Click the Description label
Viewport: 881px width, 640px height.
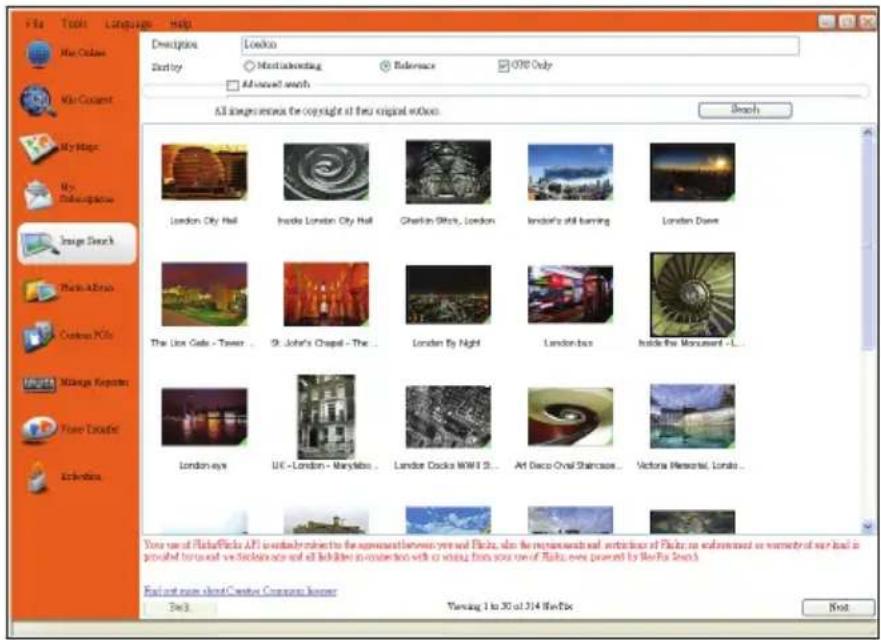tap(174, 44)
